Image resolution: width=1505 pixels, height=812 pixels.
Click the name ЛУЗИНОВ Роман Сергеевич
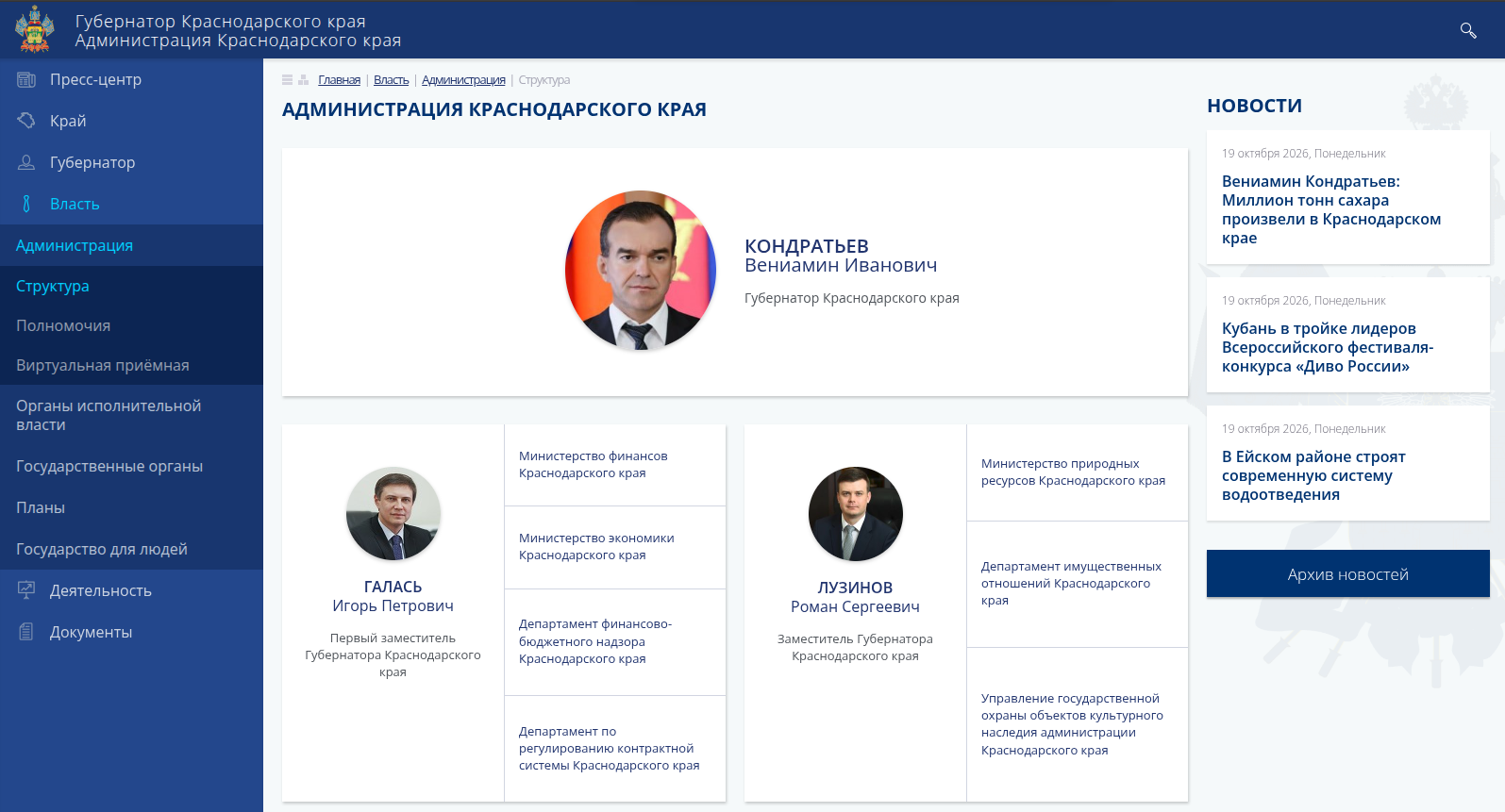point(855,597)
